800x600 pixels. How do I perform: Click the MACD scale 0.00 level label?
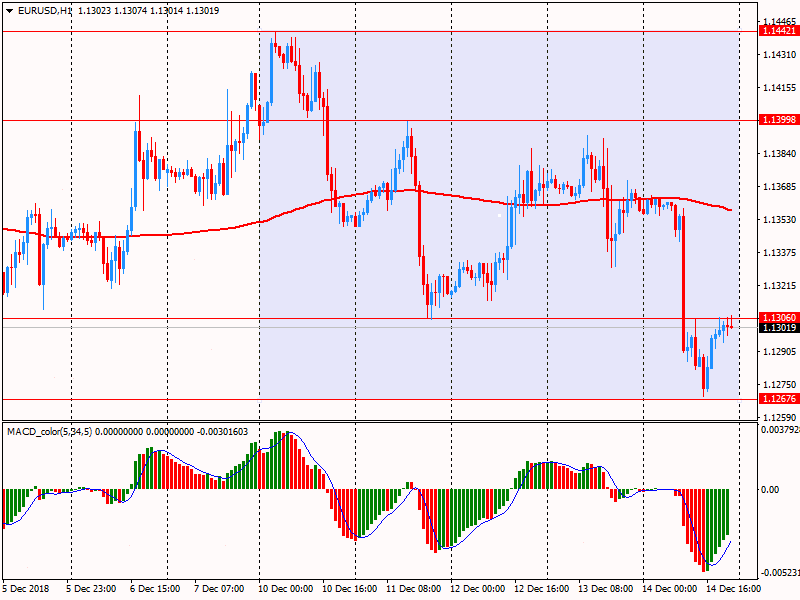click(772, 489)
